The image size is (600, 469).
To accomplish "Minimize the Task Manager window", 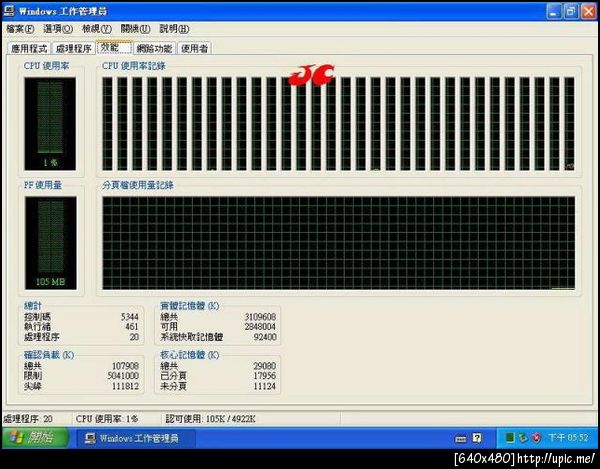I will tap(554, 11).
